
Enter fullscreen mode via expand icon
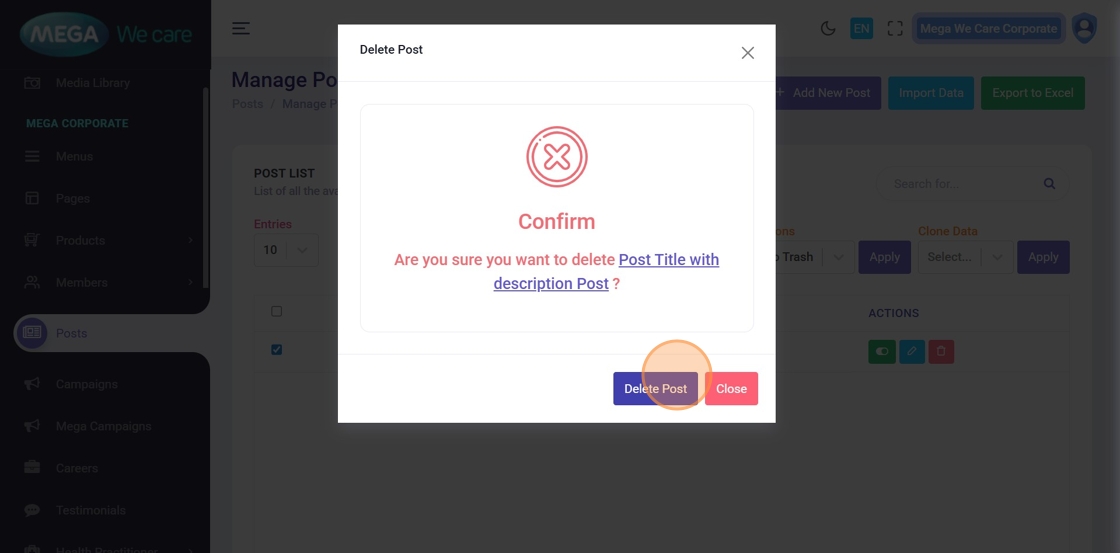[895, 28]
